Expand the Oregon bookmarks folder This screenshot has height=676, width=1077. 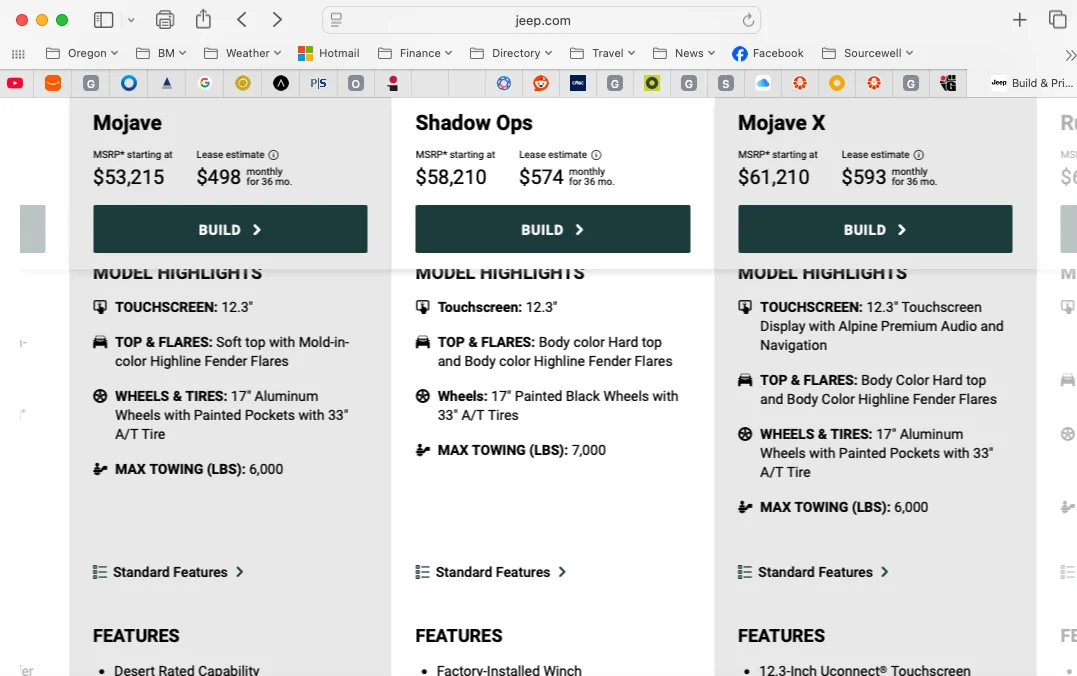[x=82, y=53]
